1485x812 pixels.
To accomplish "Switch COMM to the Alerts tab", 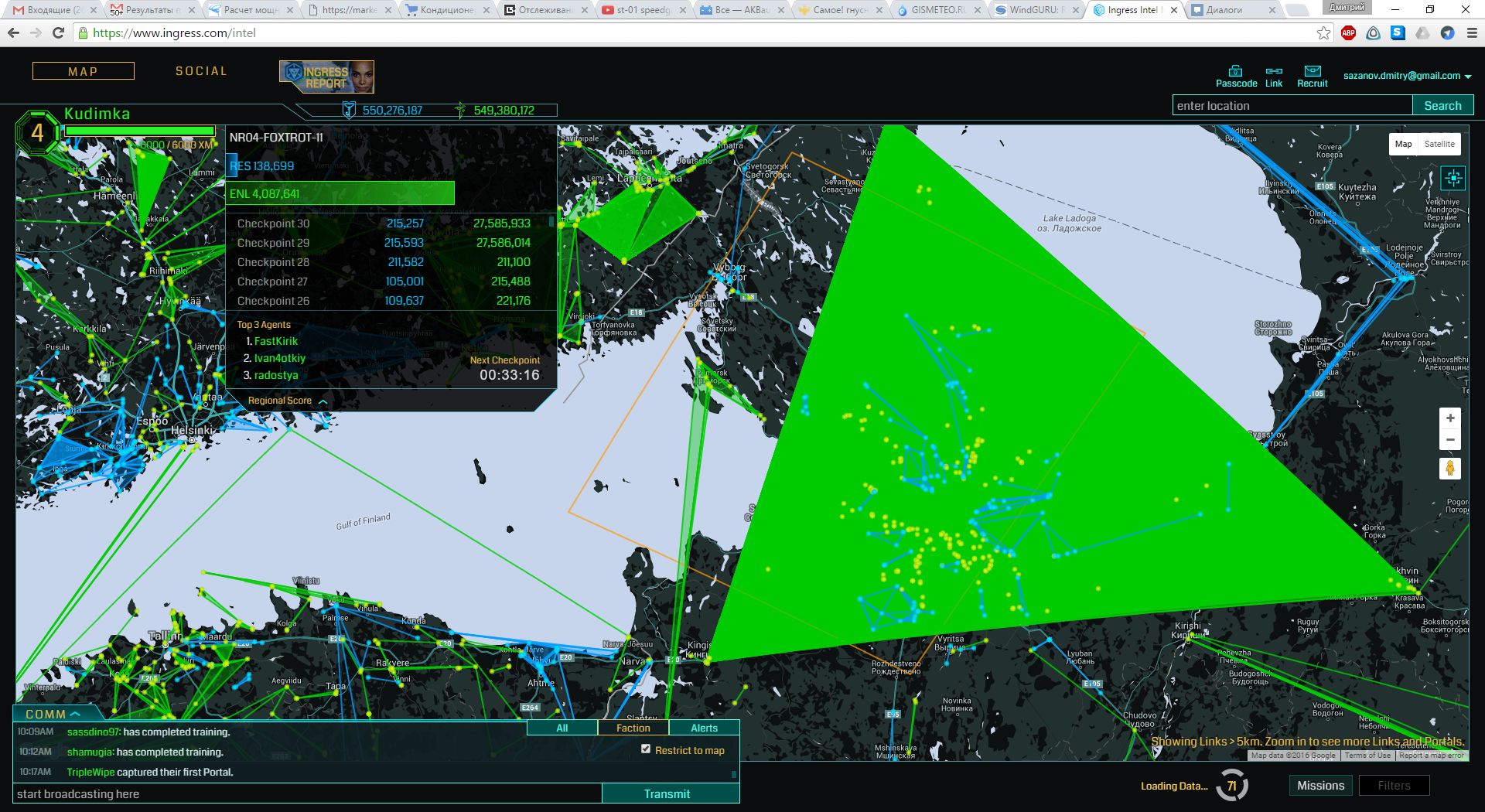I will (x=704, y=728).
